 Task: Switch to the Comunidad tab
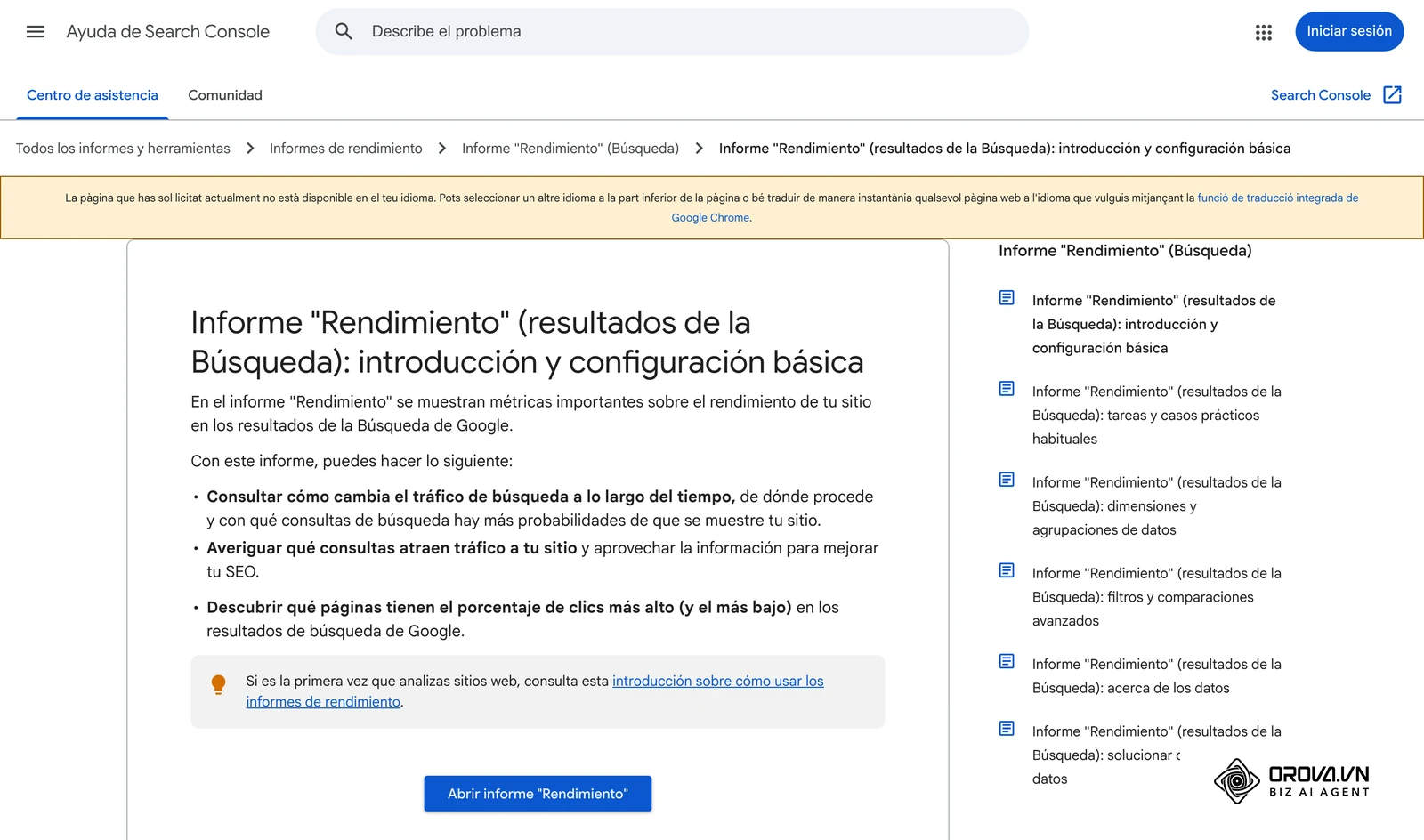(225, 95)
